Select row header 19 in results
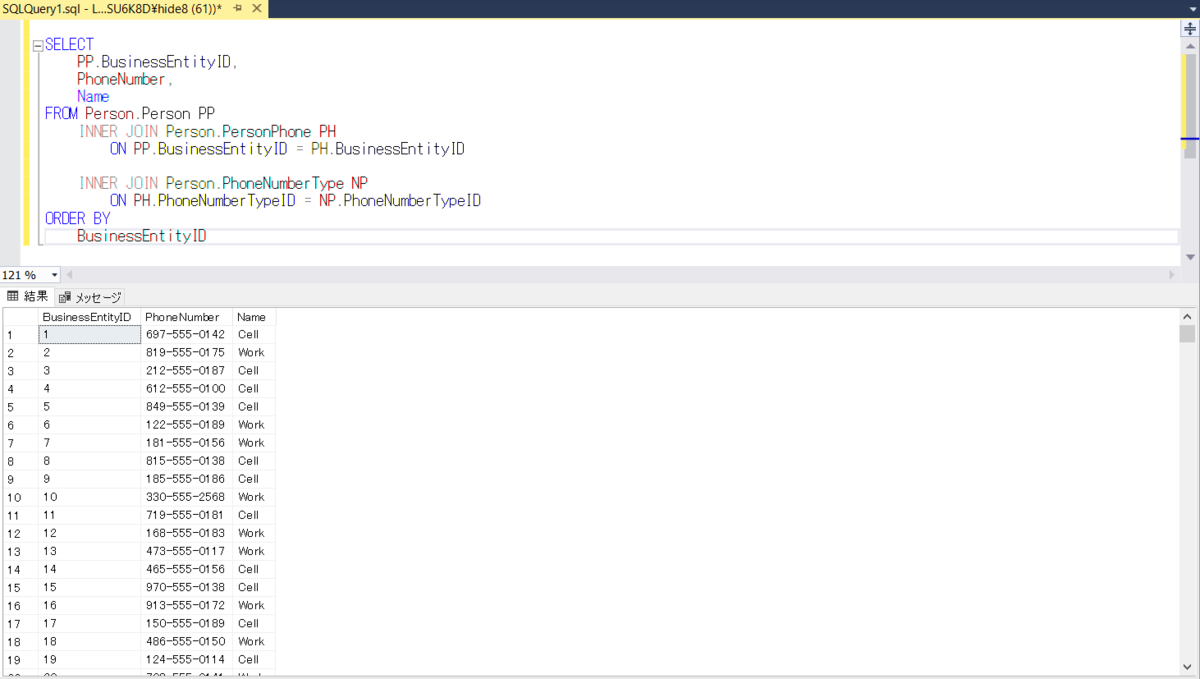This screenshot has height=679, width=1200. point(20,660)
